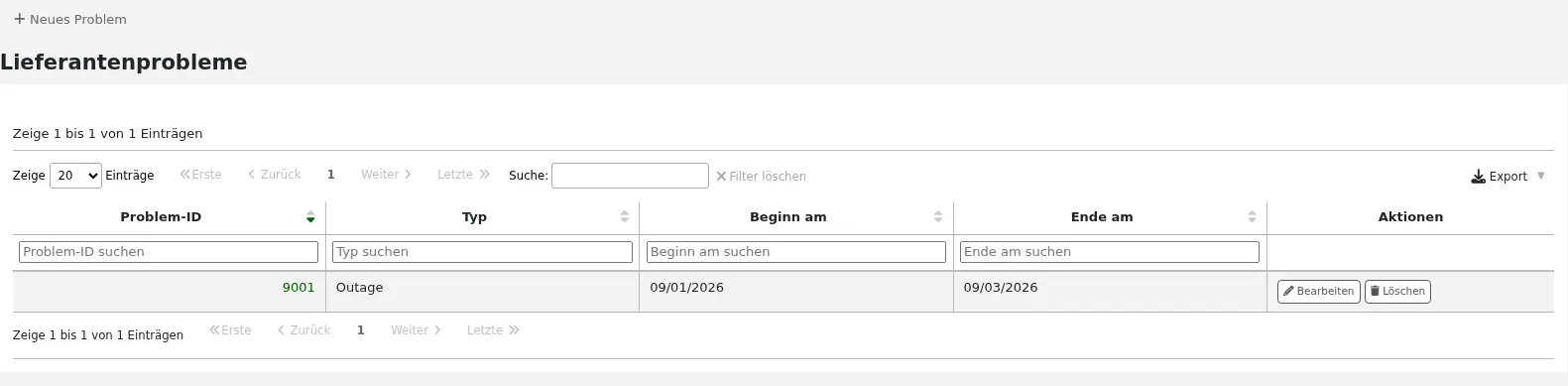Click the Export download icon
Screen dimensions: 1568x386
[1478, 177]
